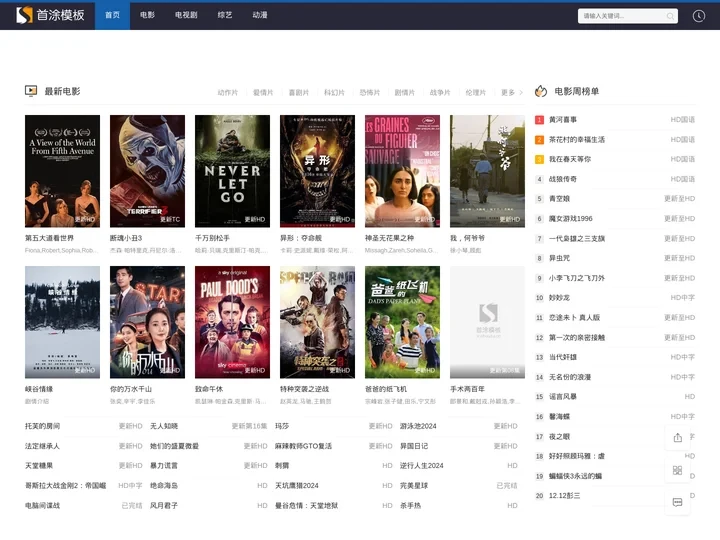Open the 特种突袭之逆战 poster
Image resolution: width=720 pixels, height=540 pixels.
click(317, 322)
